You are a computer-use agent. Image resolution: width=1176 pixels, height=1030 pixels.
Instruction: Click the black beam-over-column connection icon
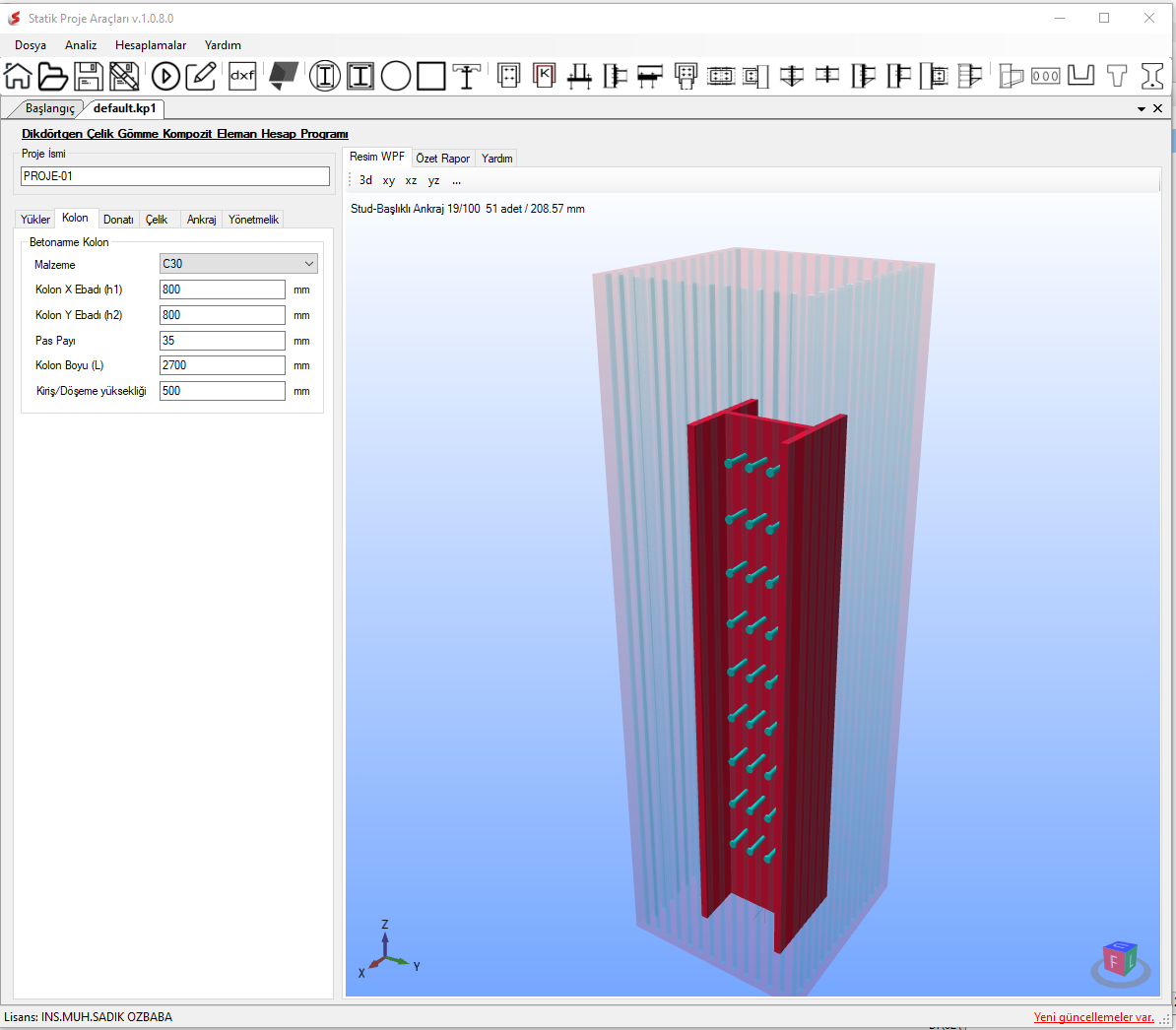650,76
